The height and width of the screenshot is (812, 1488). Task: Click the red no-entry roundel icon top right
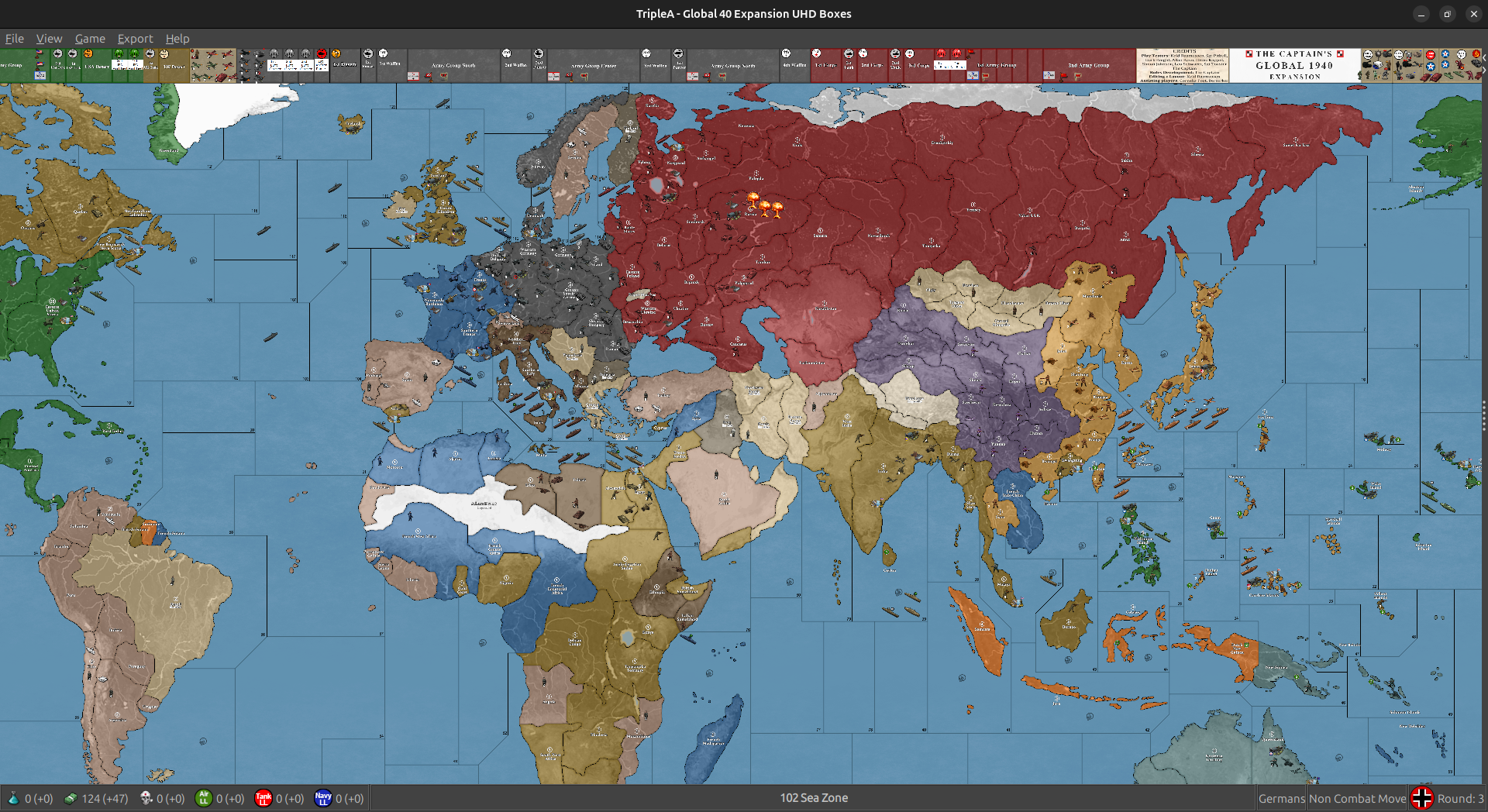[x=1431, y=55]
